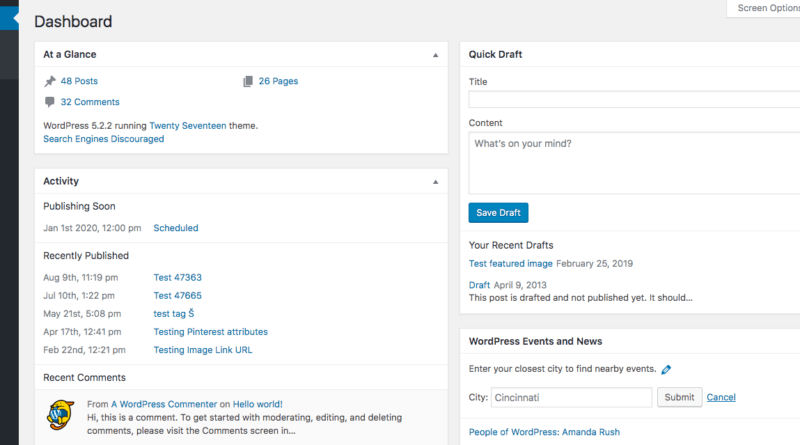Image resolution: width=800 pixels, height=445 pixels.
Task: Open the Scheduled post link
Action: click(175, 228)
